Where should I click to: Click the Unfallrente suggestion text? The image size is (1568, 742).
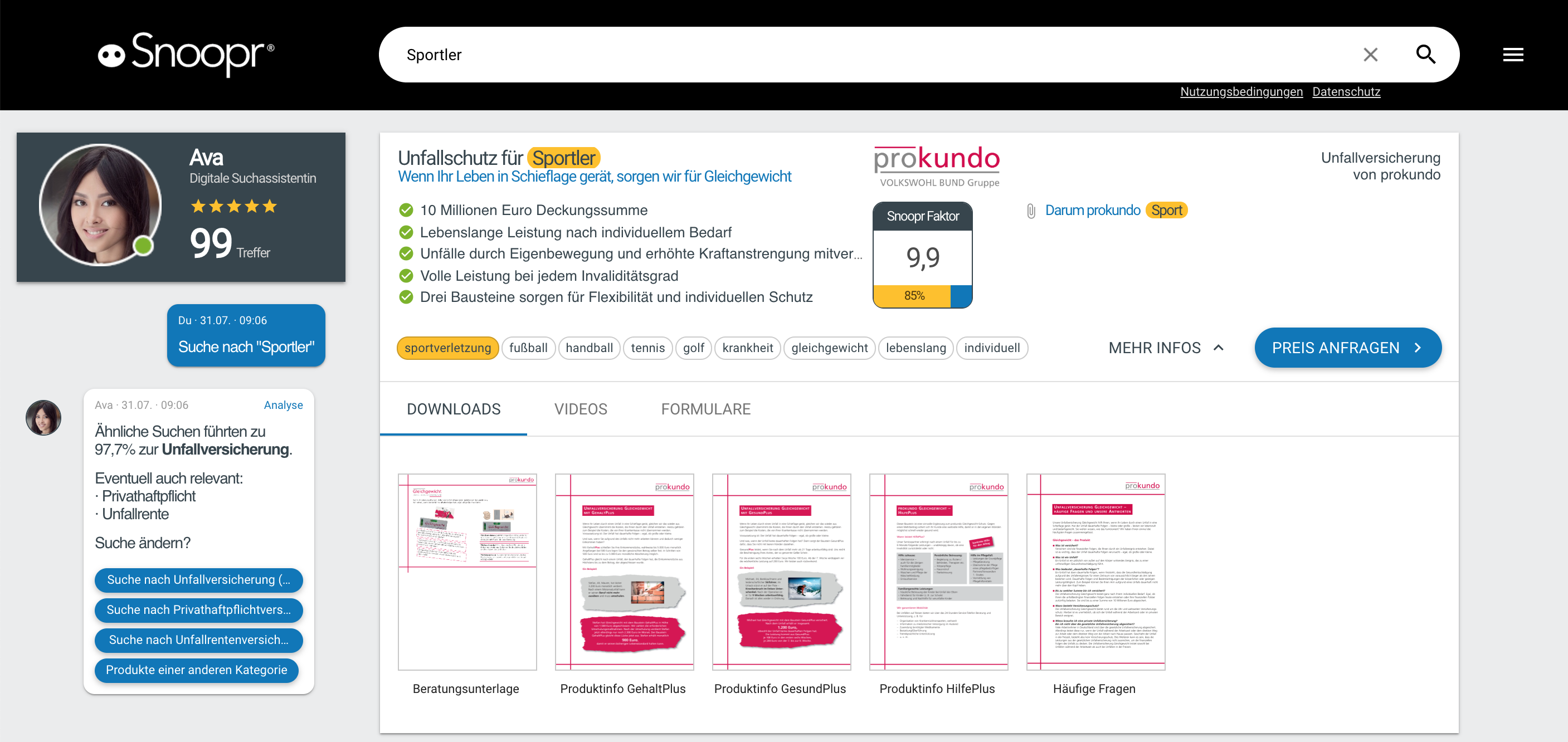pyautogui.click(x=135, y=514)
